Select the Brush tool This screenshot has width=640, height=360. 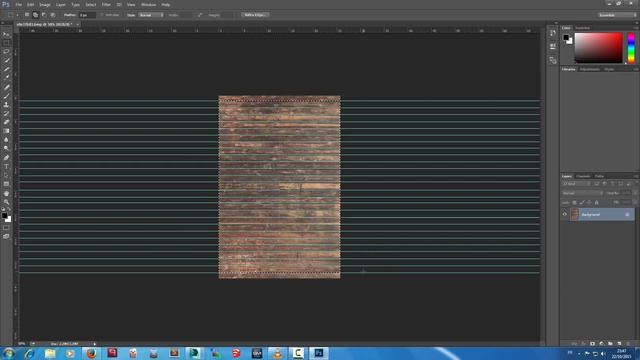tap(6, 96)
